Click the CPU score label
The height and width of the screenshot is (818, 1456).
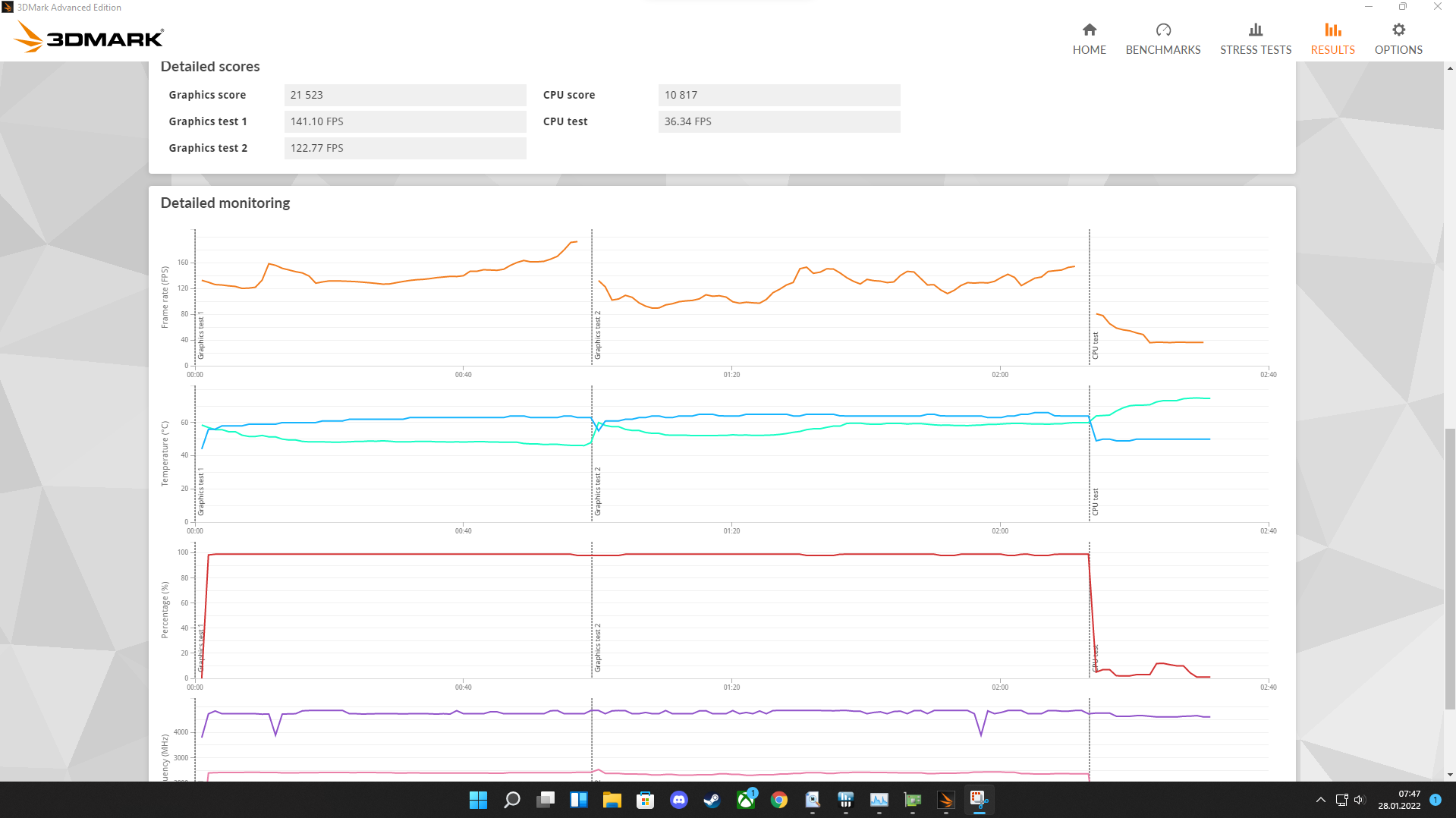point(569,95)
